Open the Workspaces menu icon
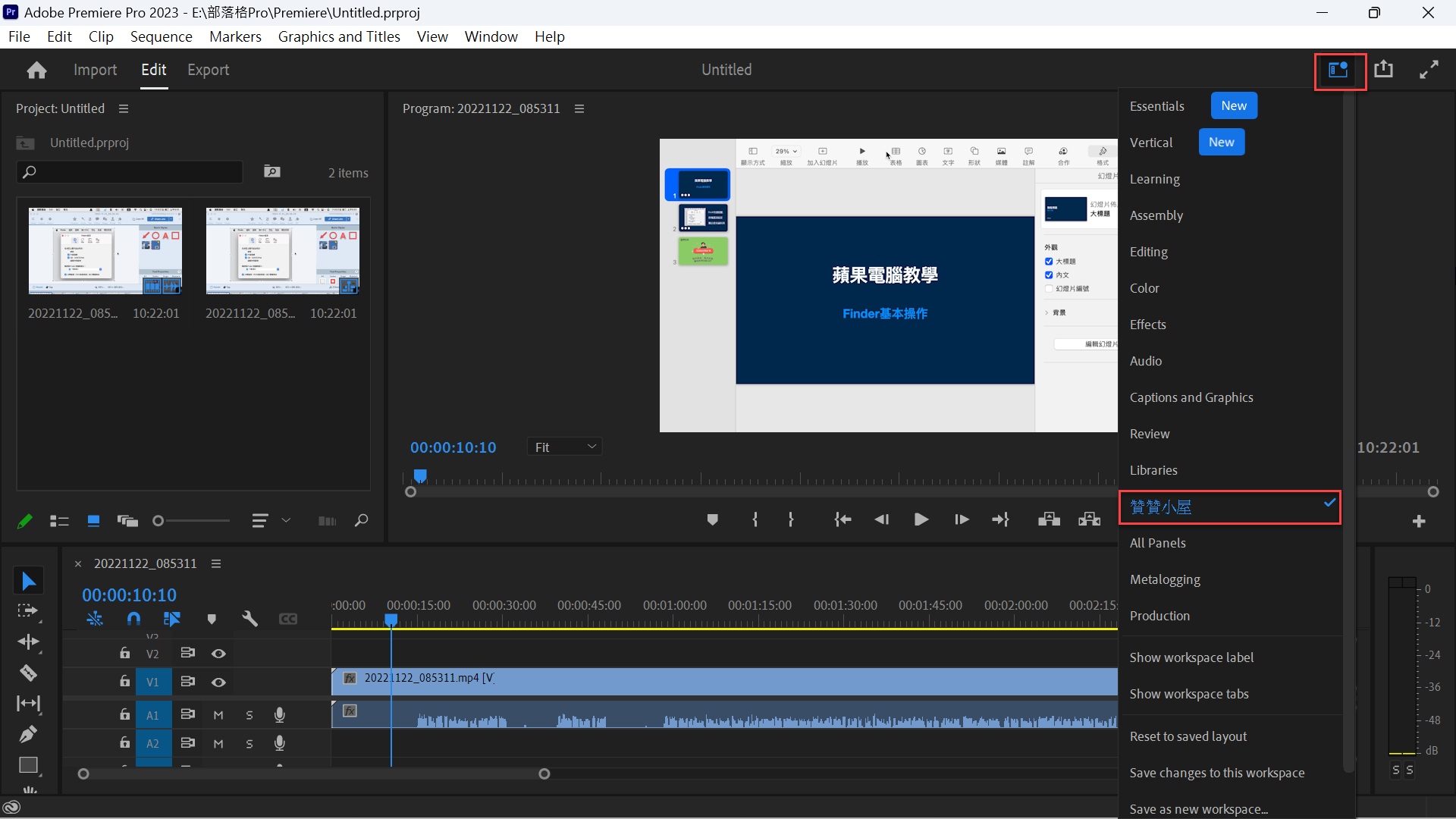Viewport: 1456px width, 819px height. [1338, 70]
